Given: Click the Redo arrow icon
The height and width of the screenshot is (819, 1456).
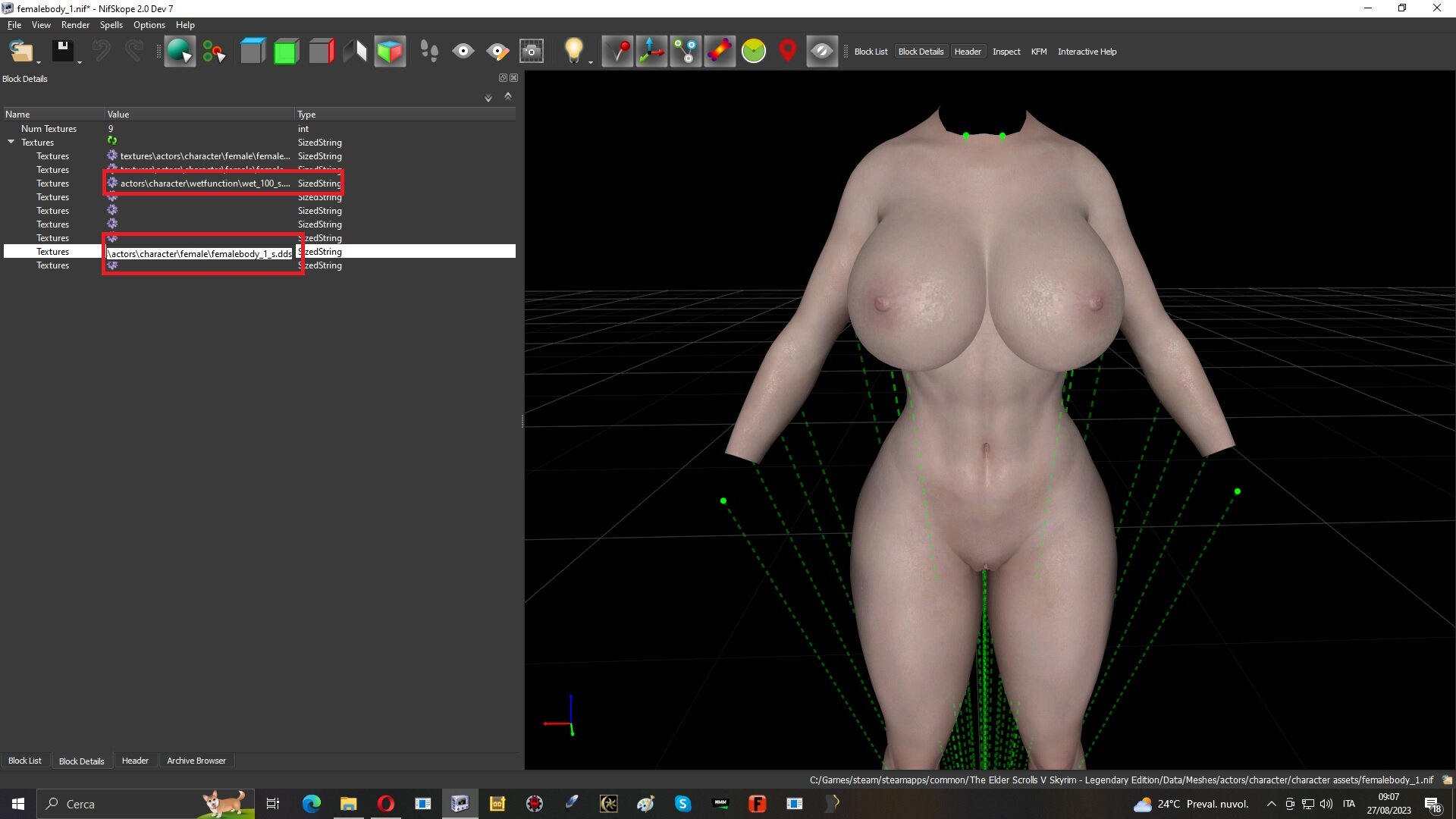Looking at the screenshot, I should coord(134,52).
